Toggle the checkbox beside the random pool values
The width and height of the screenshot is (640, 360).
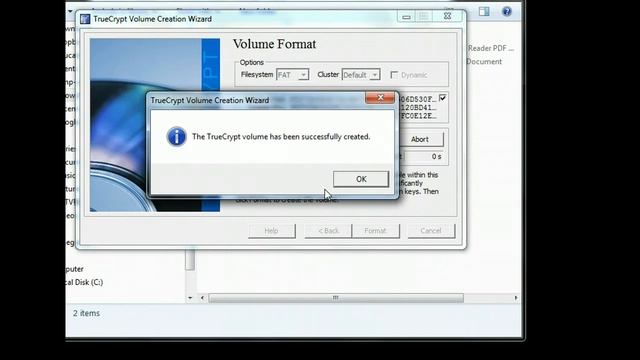click(442, 98)
